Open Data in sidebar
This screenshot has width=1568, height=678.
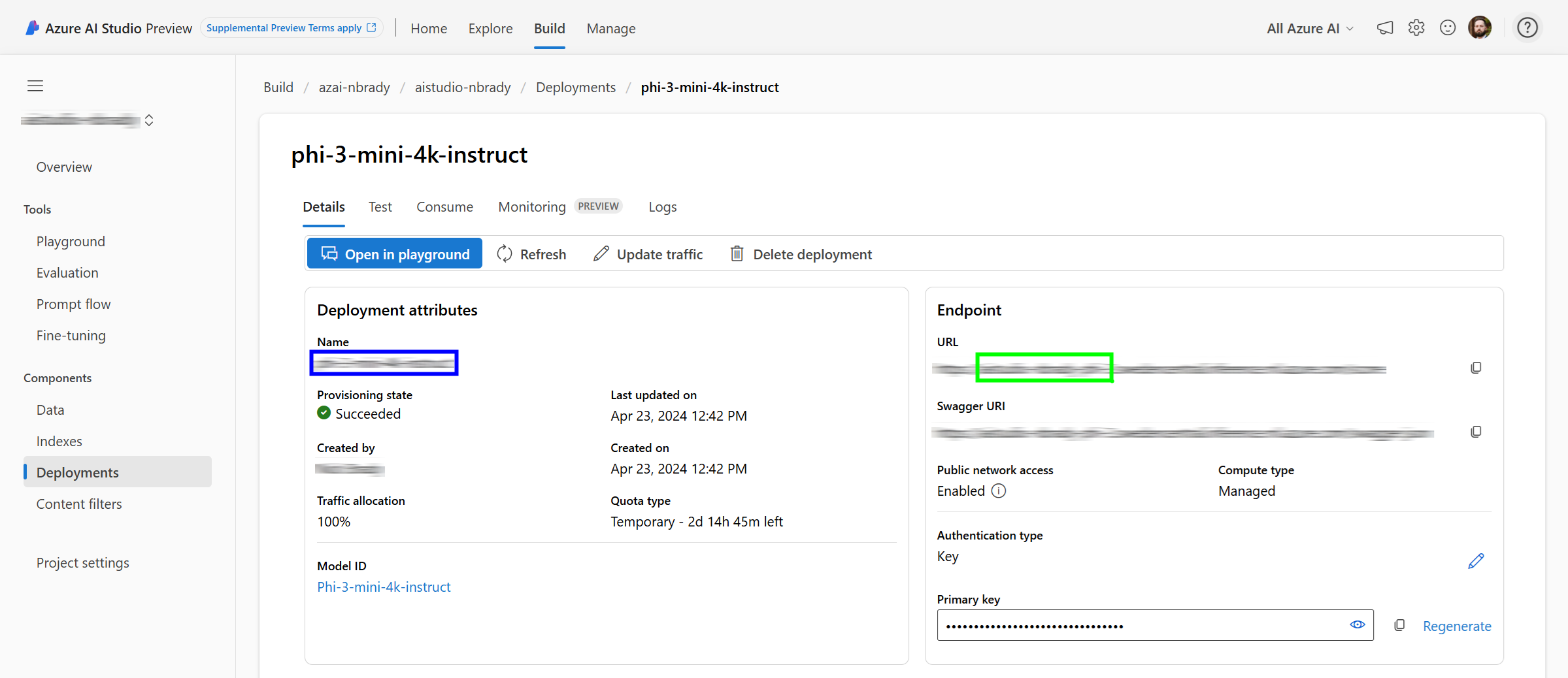50,410
